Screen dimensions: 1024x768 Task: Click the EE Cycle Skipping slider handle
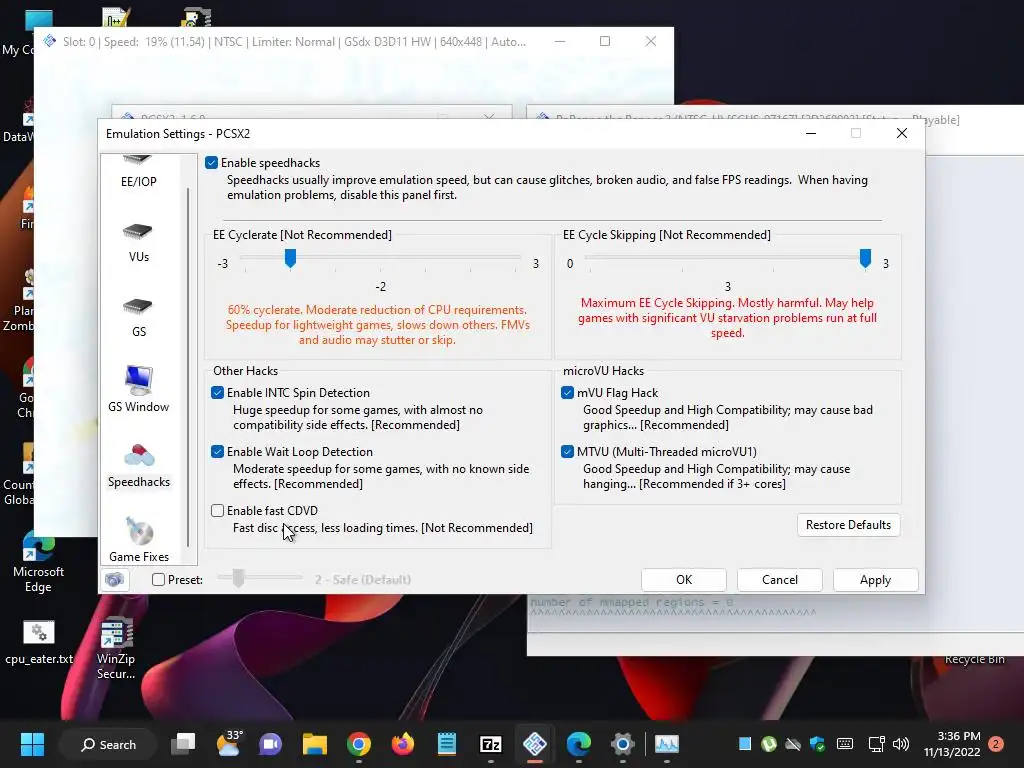click(865, 259)
